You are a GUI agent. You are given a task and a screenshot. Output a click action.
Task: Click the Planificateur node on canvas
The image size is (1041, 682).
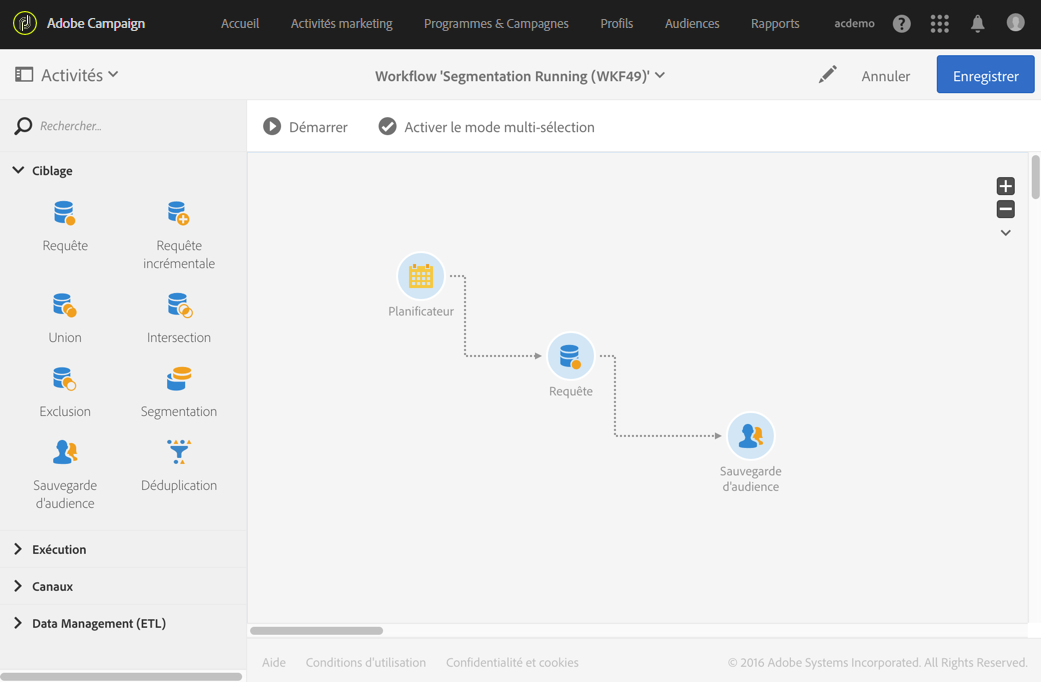pos(421,276)
